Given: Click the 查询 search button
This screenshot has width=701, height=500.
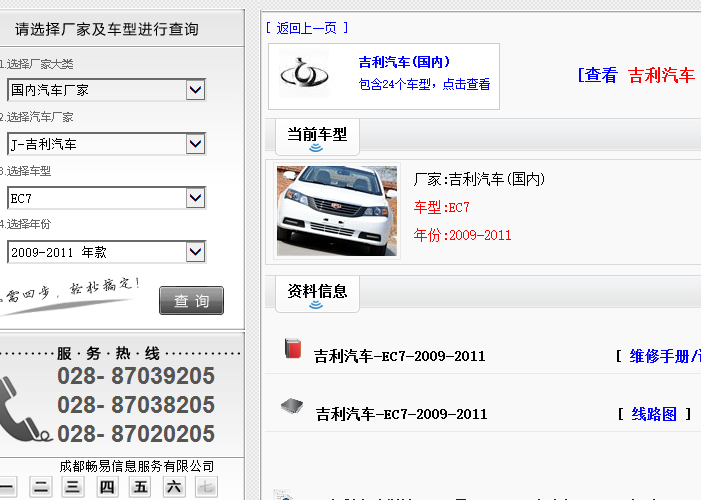Looking at the screenshot, I should coord(191,301).
